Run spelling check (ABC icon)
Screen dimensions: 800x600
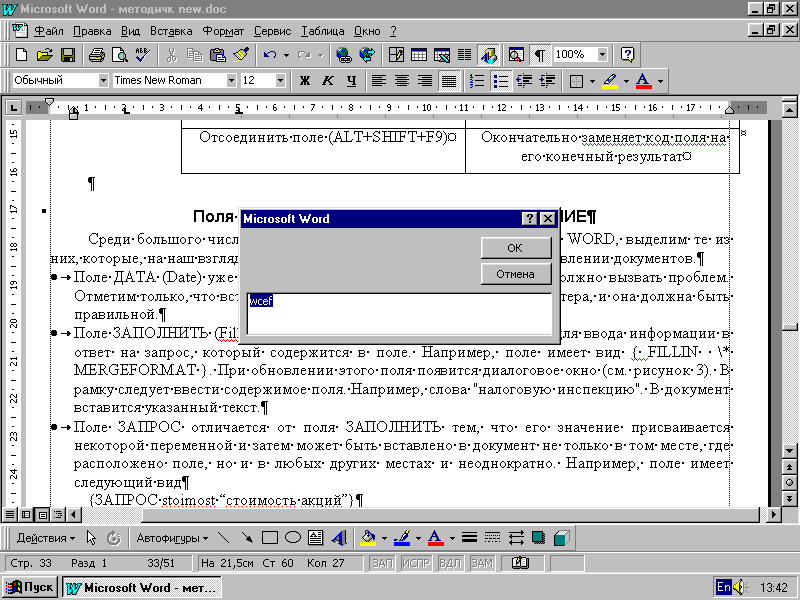tap(142, 55)
